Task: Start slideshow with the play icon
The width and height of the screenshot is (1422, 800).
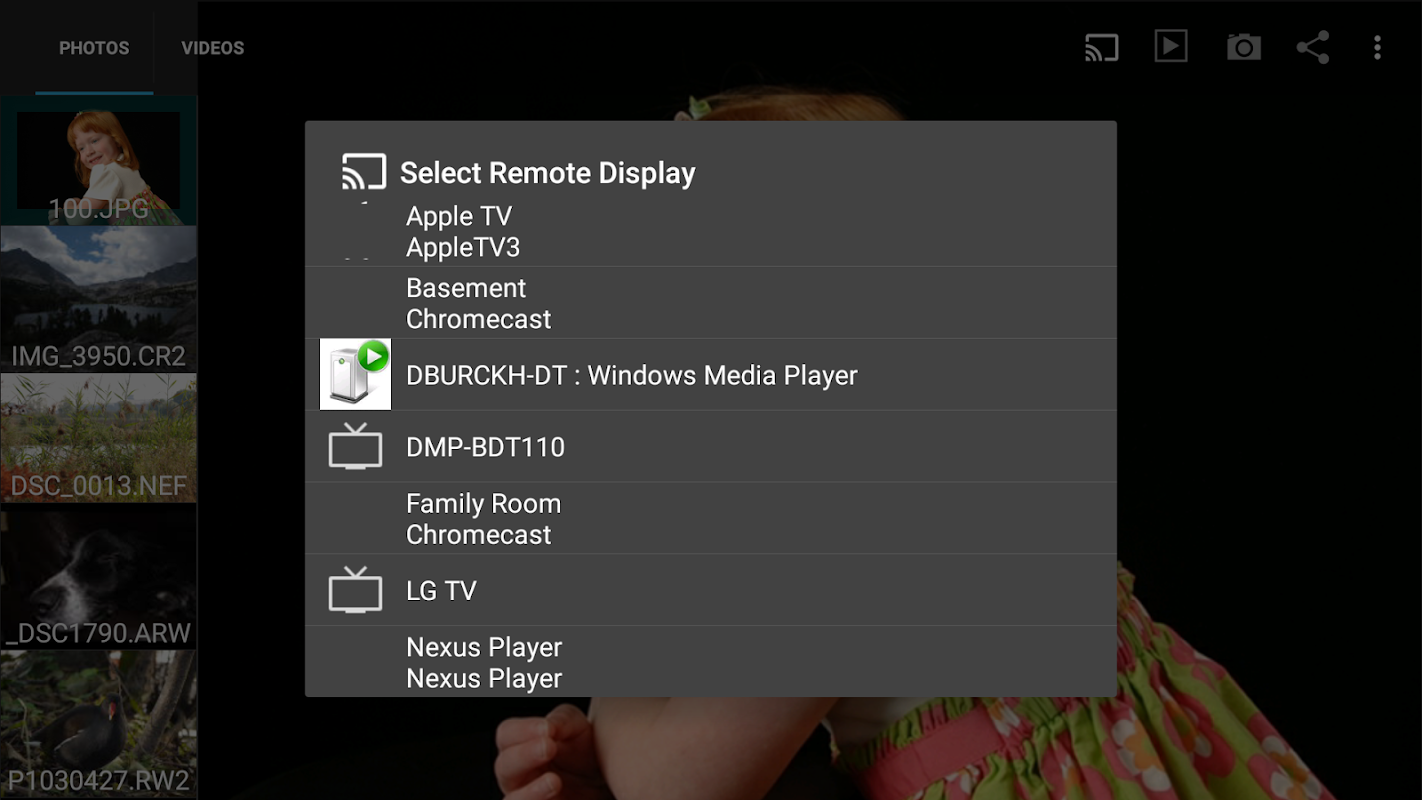Action: click(x=1171, y=46)
